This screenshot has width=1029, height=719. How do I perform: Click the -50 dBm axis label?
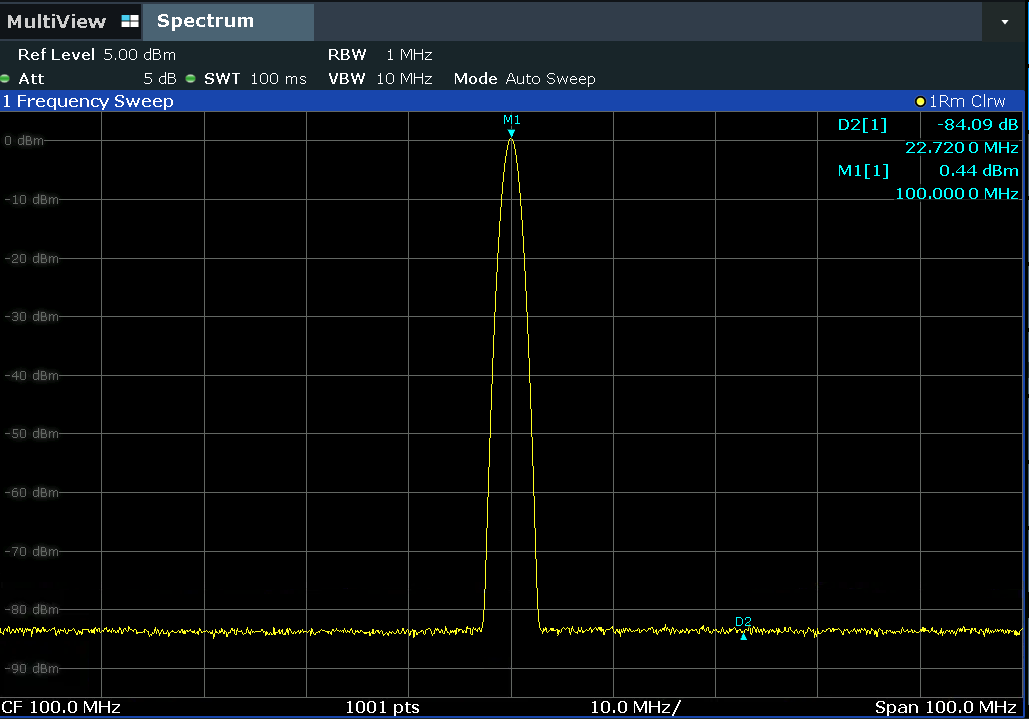point(31,434)
